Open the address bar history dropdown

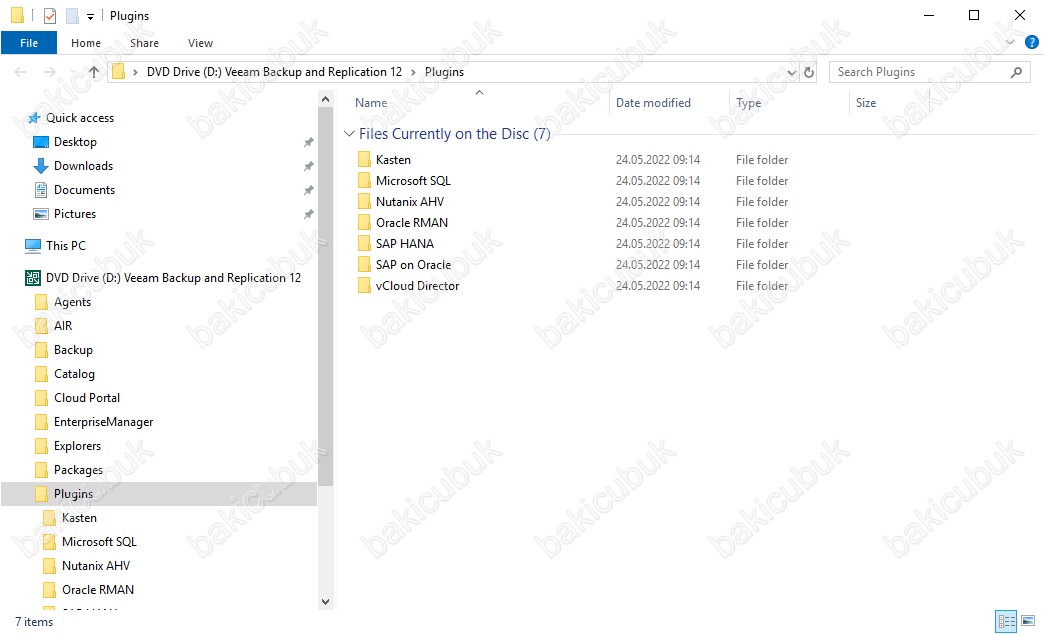pyautogui.click(x=791, y=73)
